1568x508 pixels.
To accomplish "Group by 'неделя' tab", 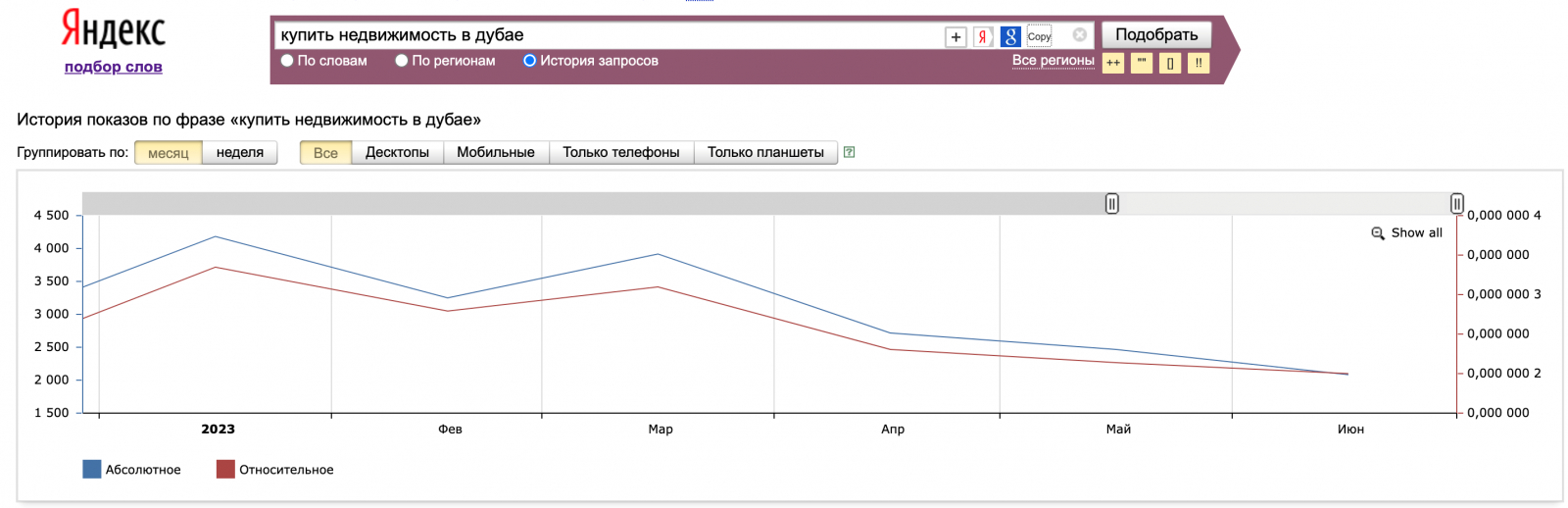I will point(240,152).
